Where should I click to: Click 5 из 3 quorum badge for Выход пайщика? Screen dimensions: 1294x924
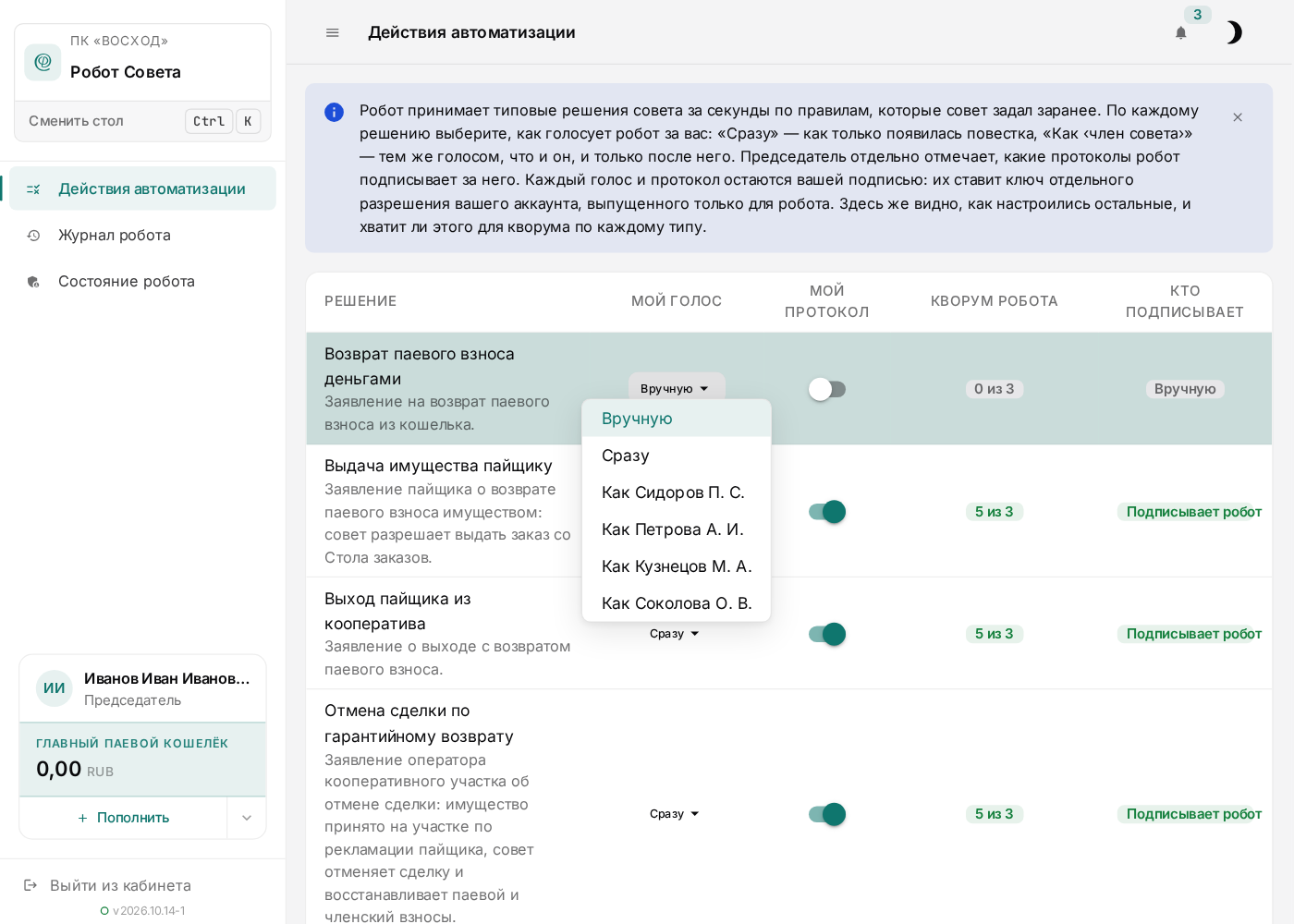(x=995, y=634)
